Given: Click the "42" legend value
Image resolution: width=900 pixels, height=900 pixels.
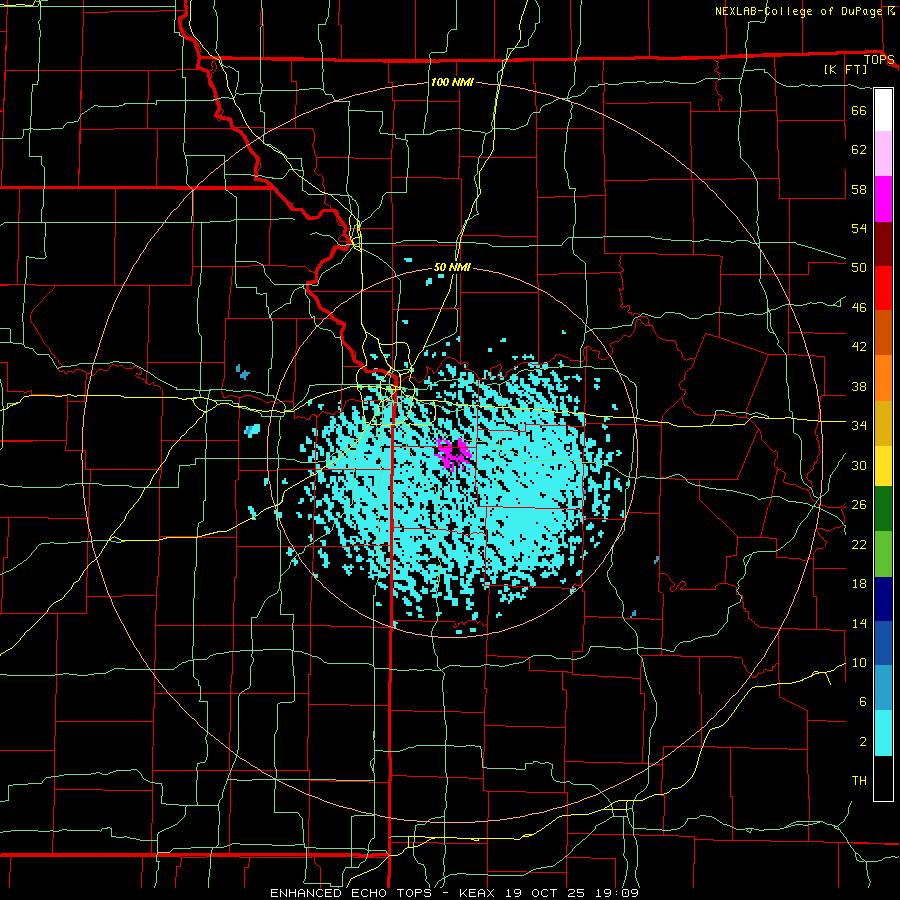Looking at the screenshot, I should 859,346.
